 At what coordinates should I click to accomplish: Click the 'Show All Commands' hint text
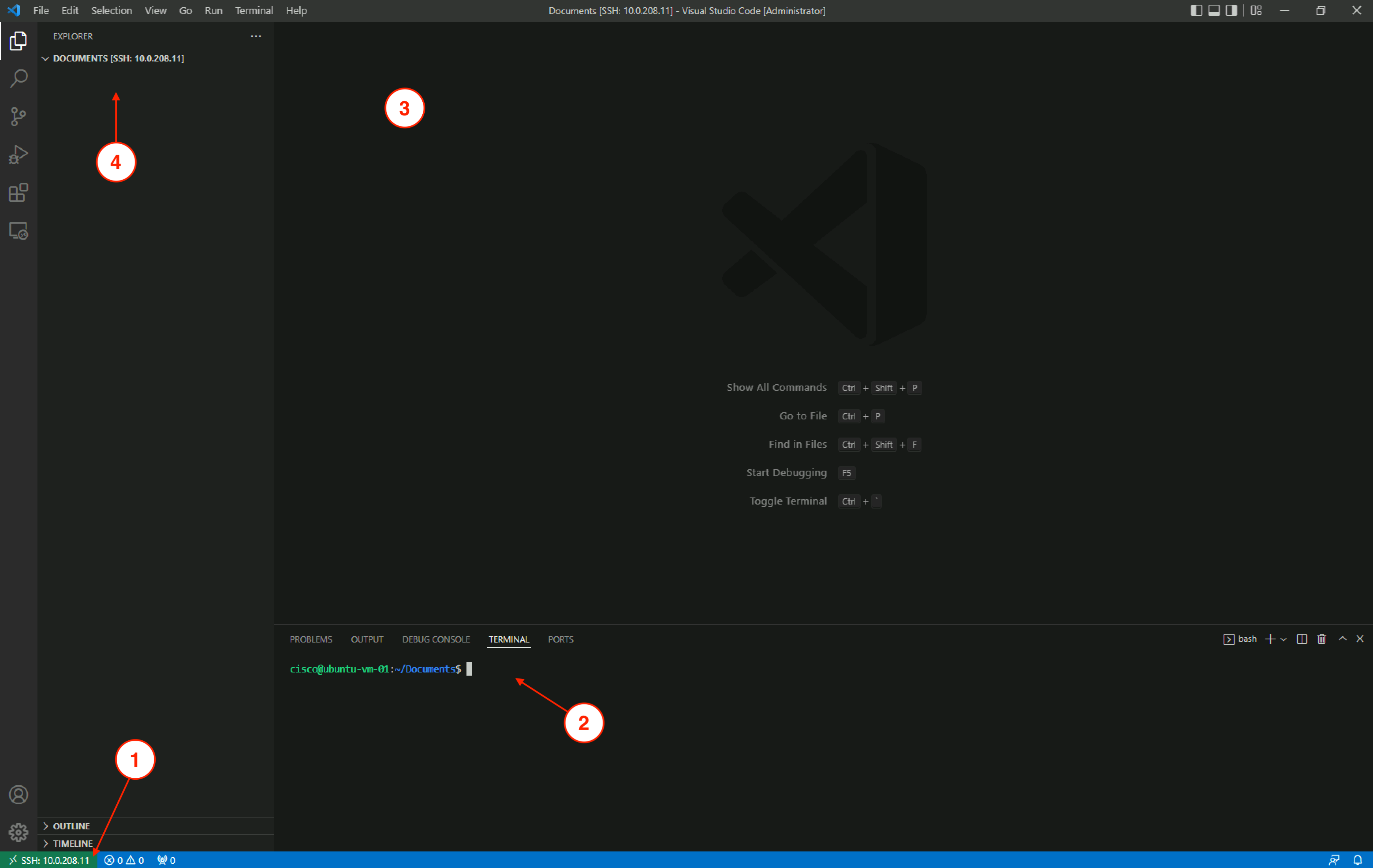tap(776, 387)
